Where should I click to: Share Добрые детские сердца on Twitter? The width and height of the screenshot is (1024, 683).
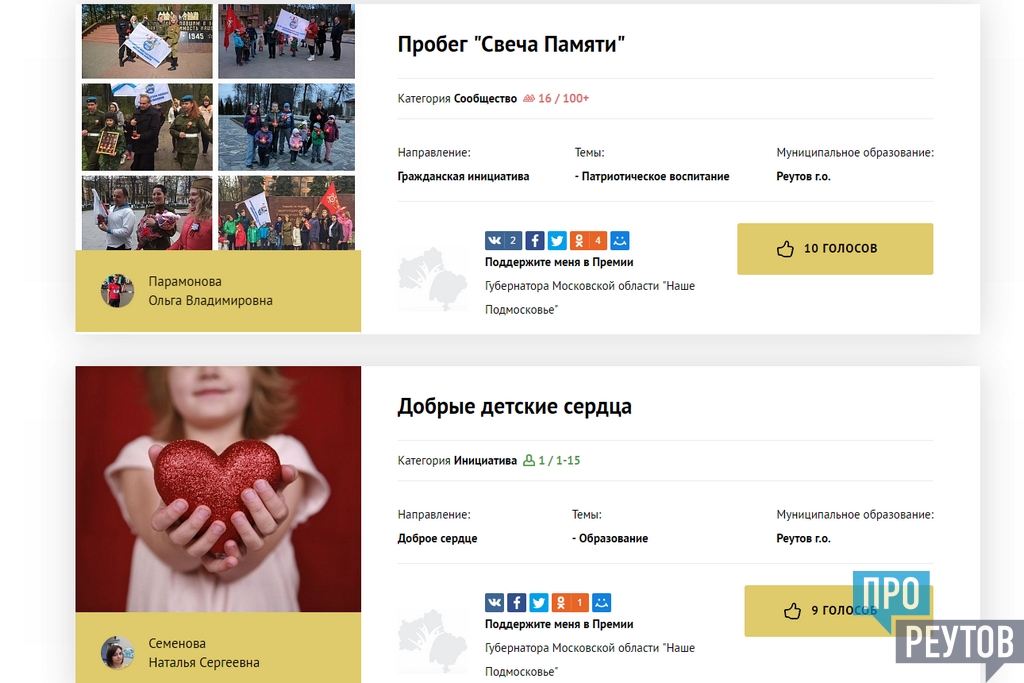click(539, 602)
